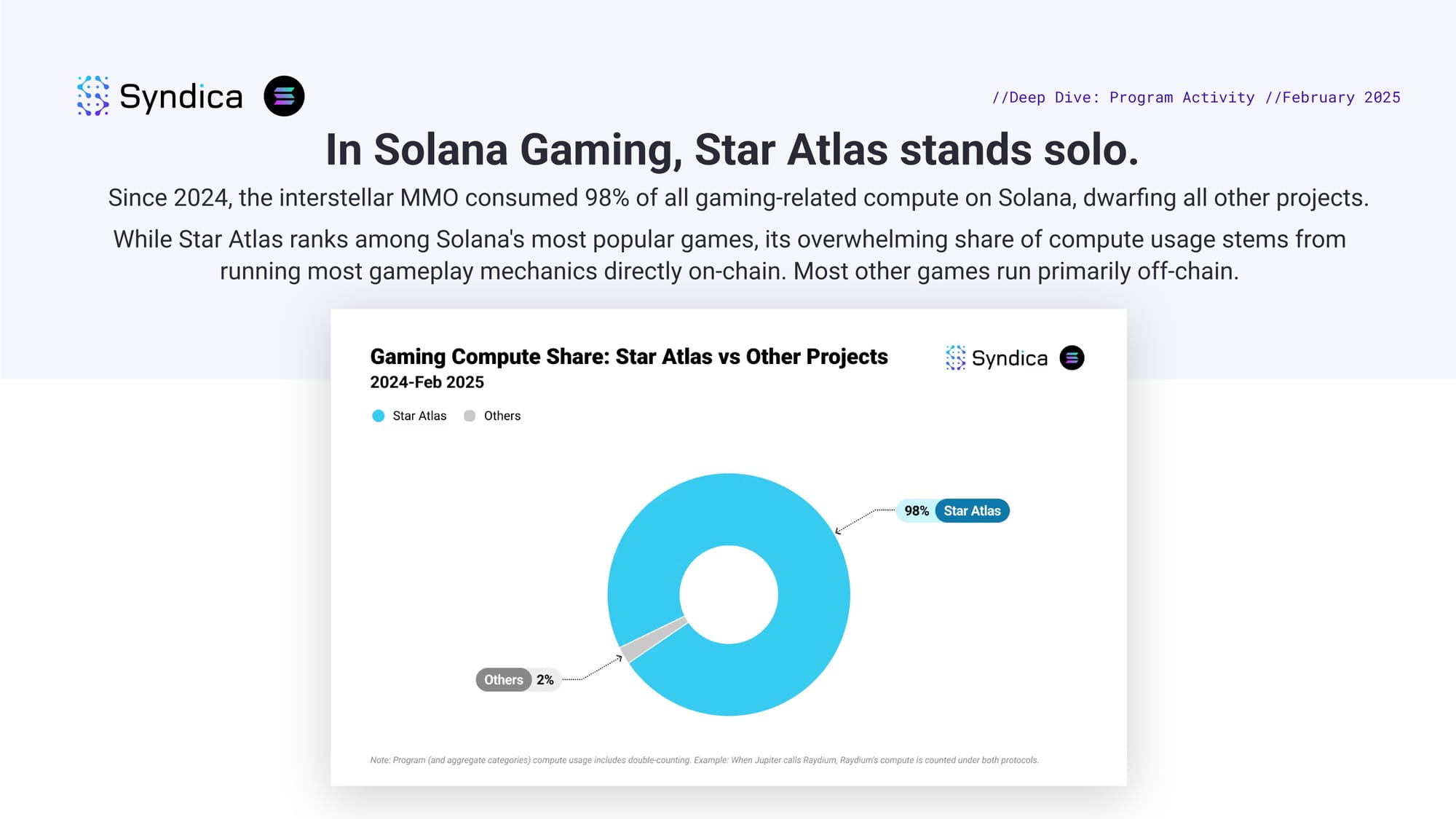
Task: Click the Syndica wordmark text in header
Action: point(181,97)
